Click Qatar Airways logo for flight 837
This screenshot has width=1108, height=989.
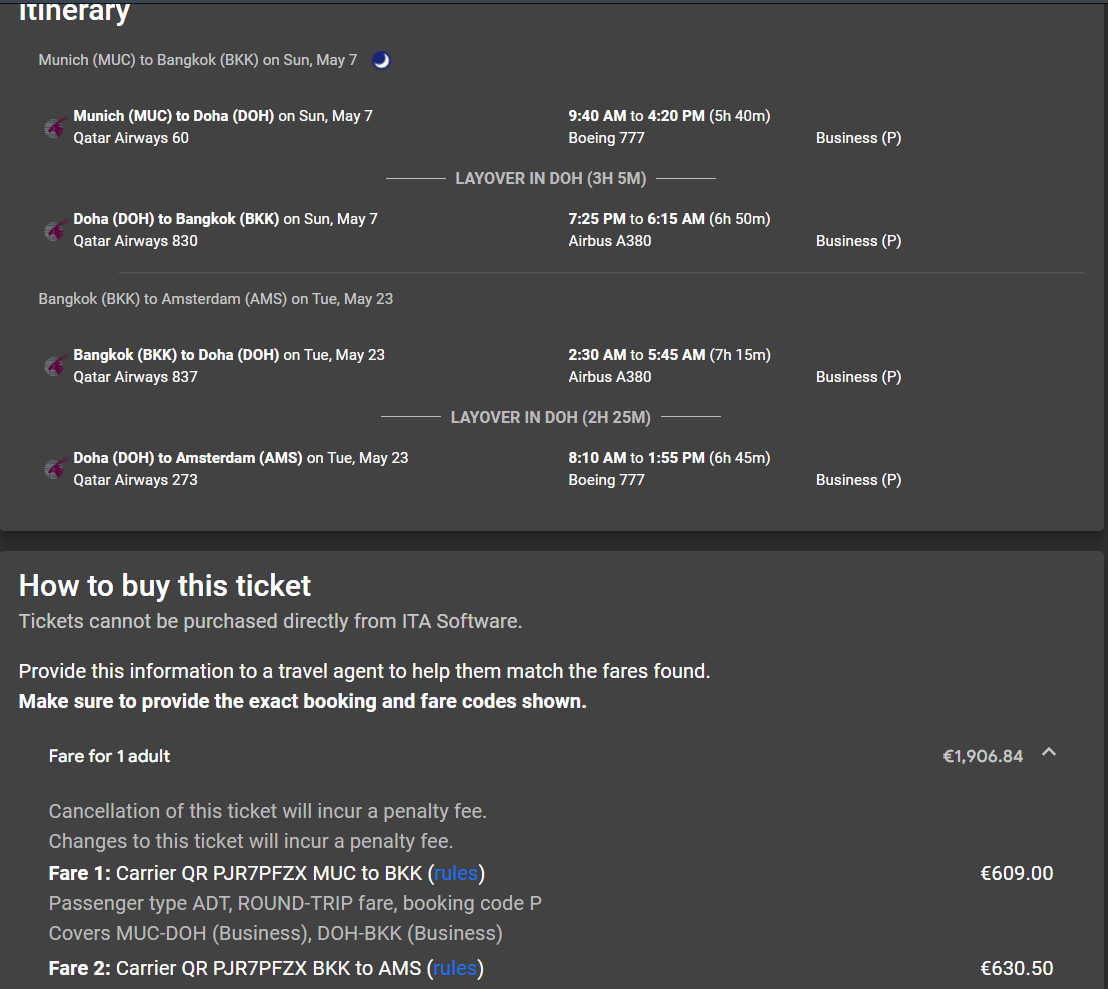pos(56,365)
